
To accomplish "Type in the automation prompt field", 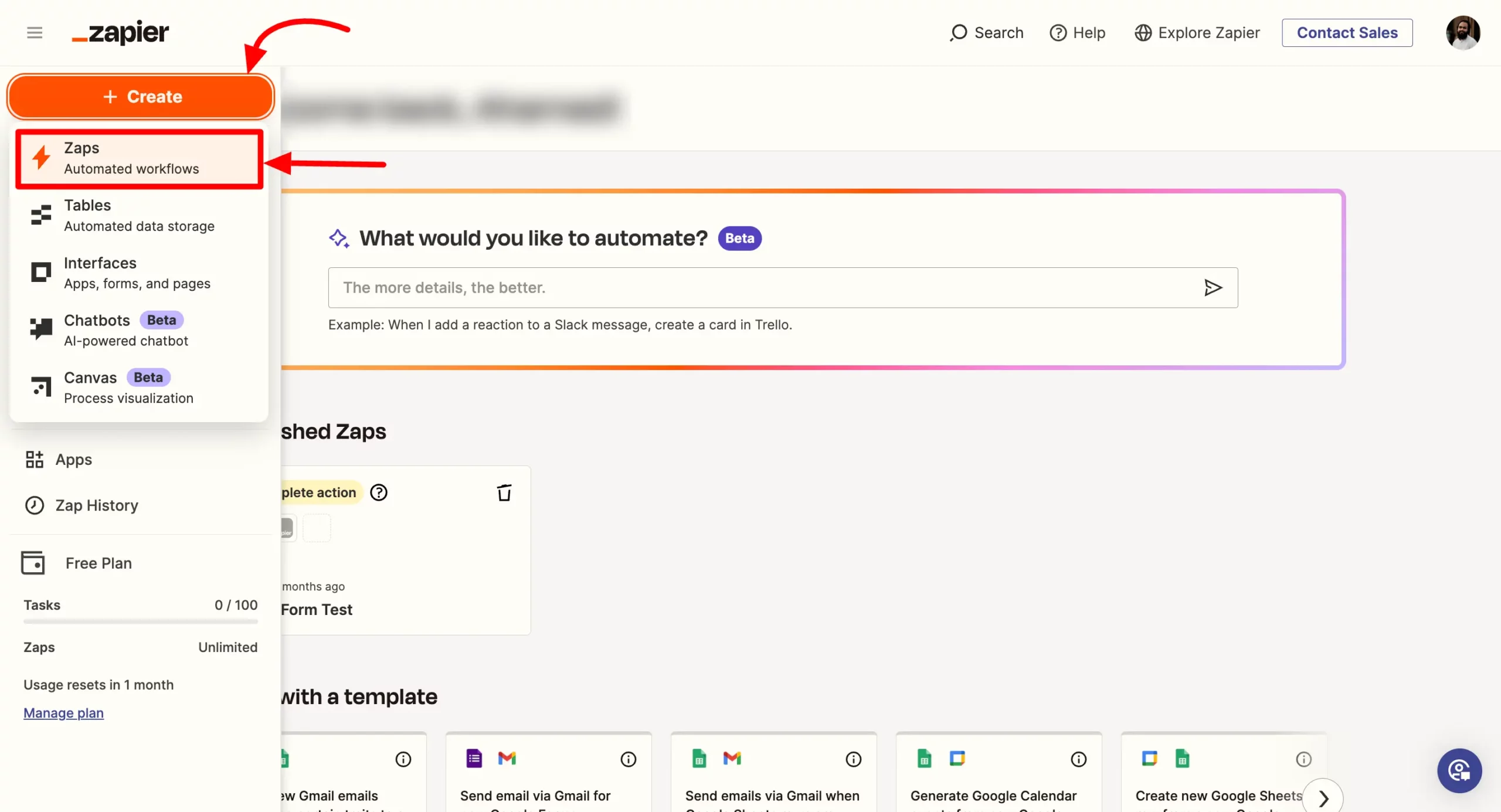I will 762,287.
